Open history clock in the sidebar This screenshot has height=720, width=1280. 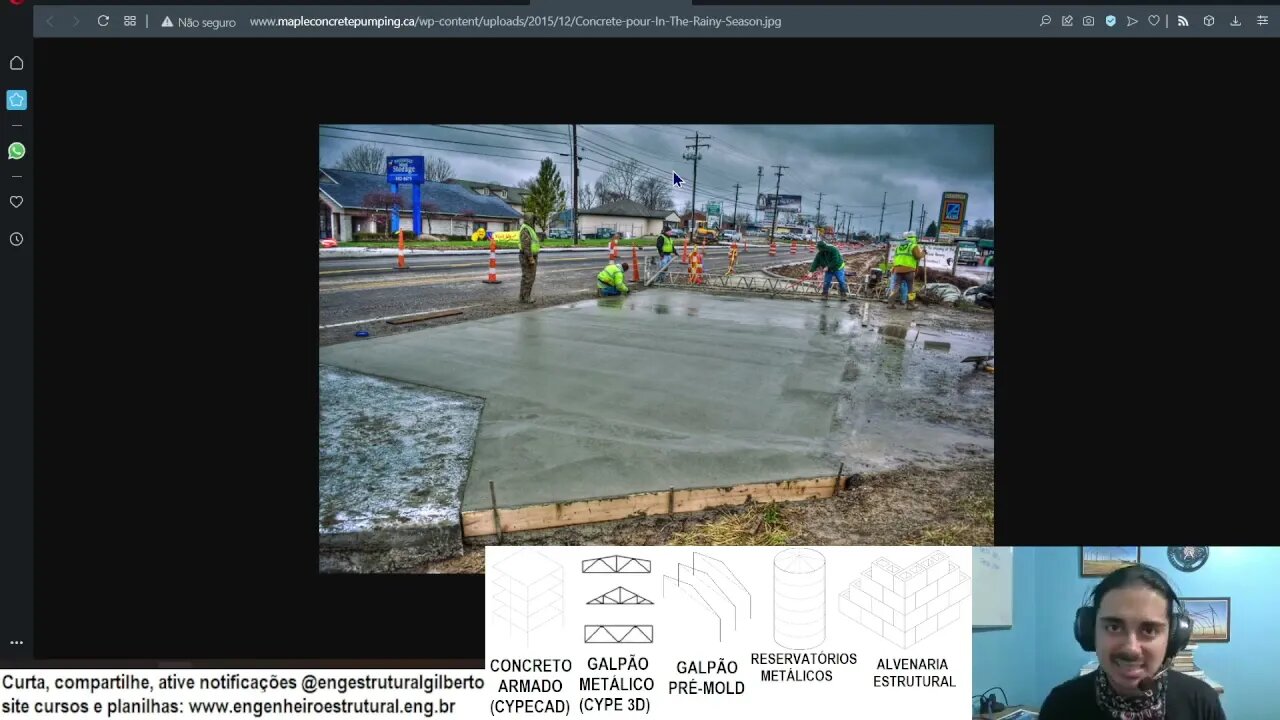click(x=16, y=239)
